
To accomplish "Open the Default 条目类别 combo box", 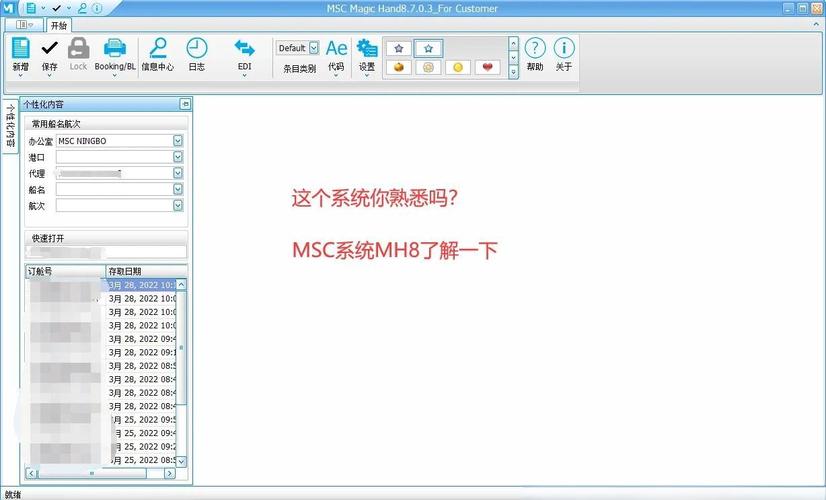I will click(313, 48).
